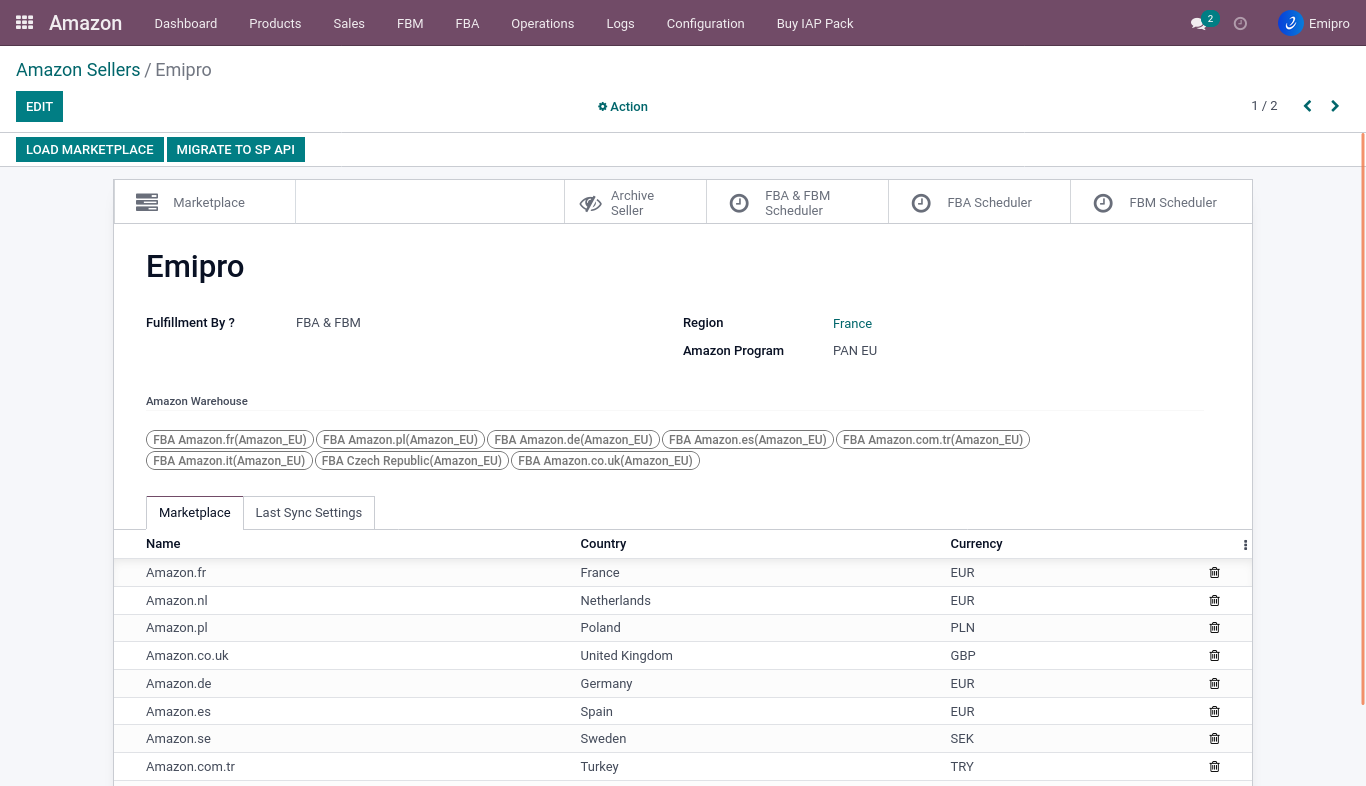The image size is (1366, 786).
Task: Open the Sales menu
Action: click(x=349, y=23)
